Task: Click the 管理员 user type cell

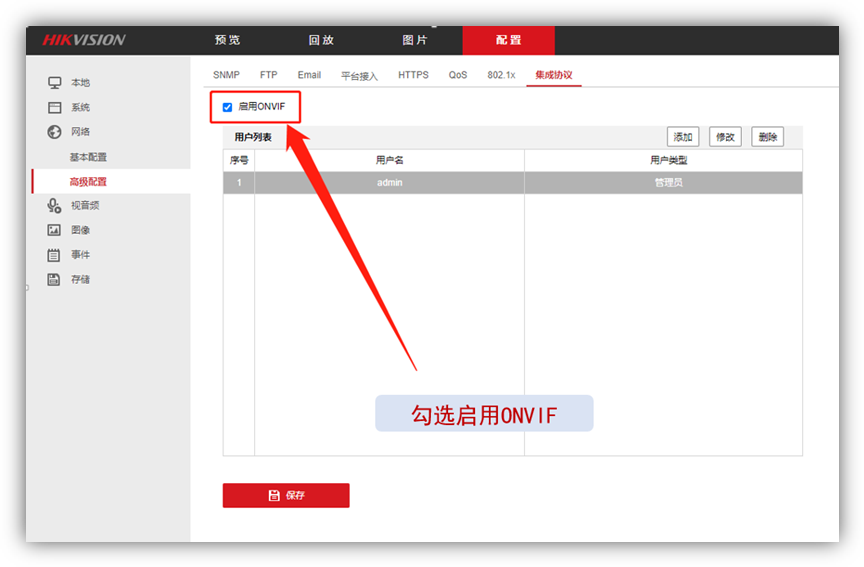Action: coord(663,182)
